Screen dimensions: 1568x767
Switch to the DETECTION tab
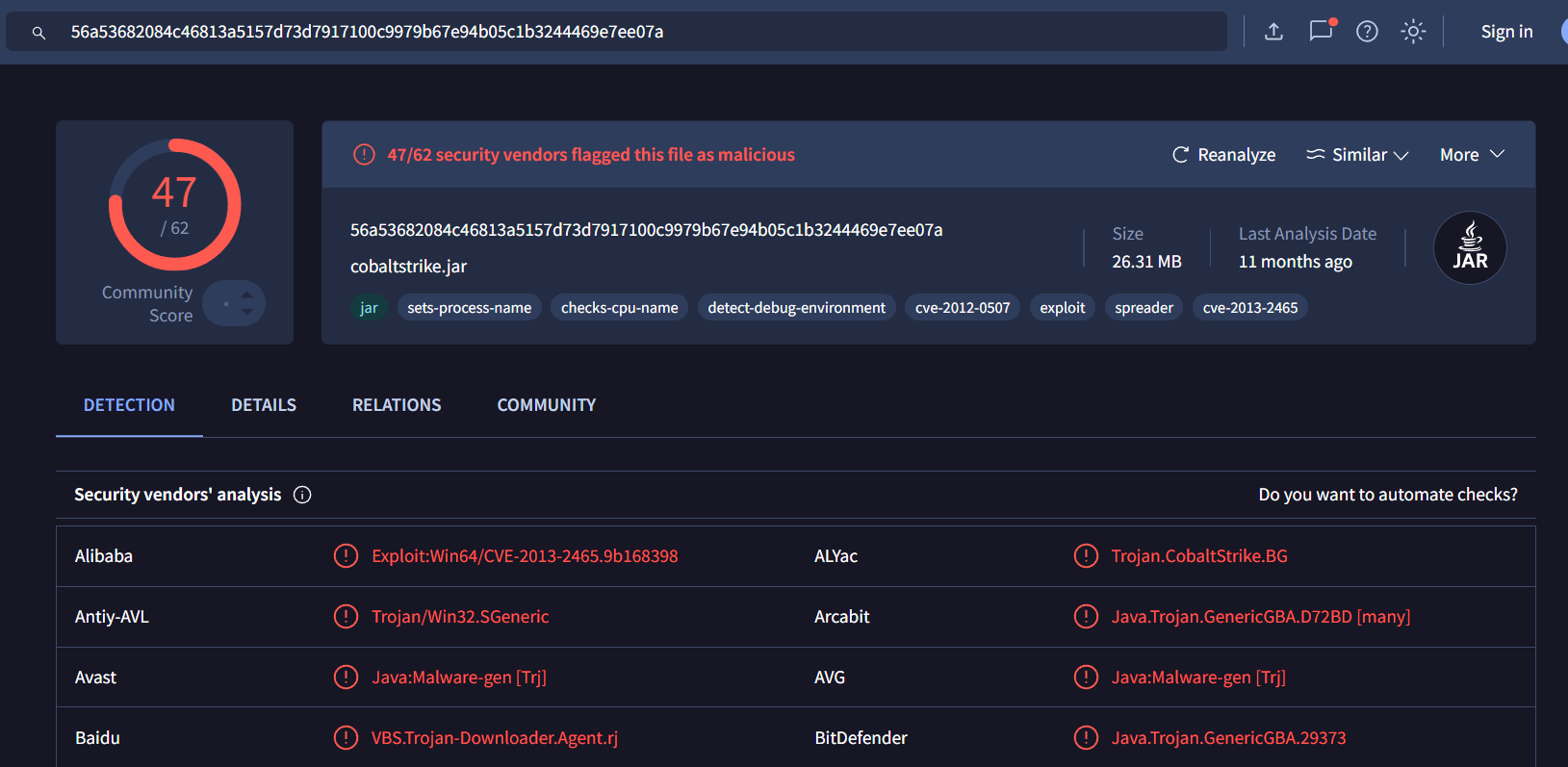click(129, 405)
